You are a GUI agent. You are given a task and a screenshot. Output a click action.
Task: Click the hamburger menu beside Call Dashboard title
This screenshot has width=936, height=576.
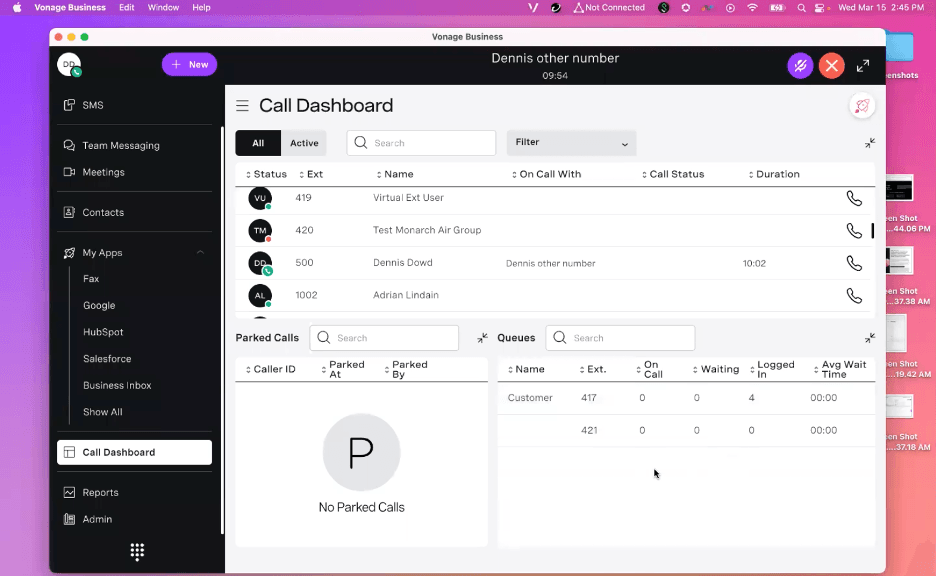(241, 105)
